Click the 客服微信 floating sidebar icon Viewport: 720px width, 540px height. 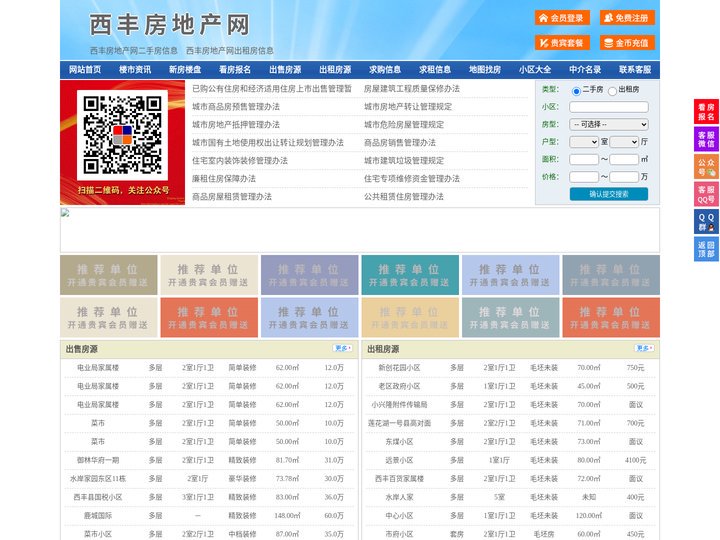click(706, 139)
